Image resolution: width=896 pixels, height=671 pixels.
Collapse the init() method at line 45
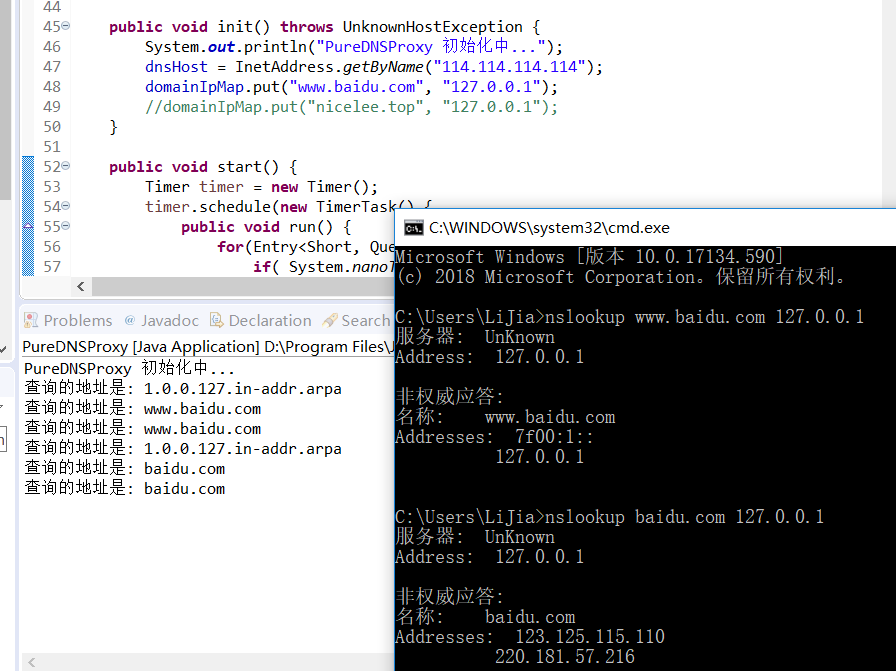tap(66, 27)
